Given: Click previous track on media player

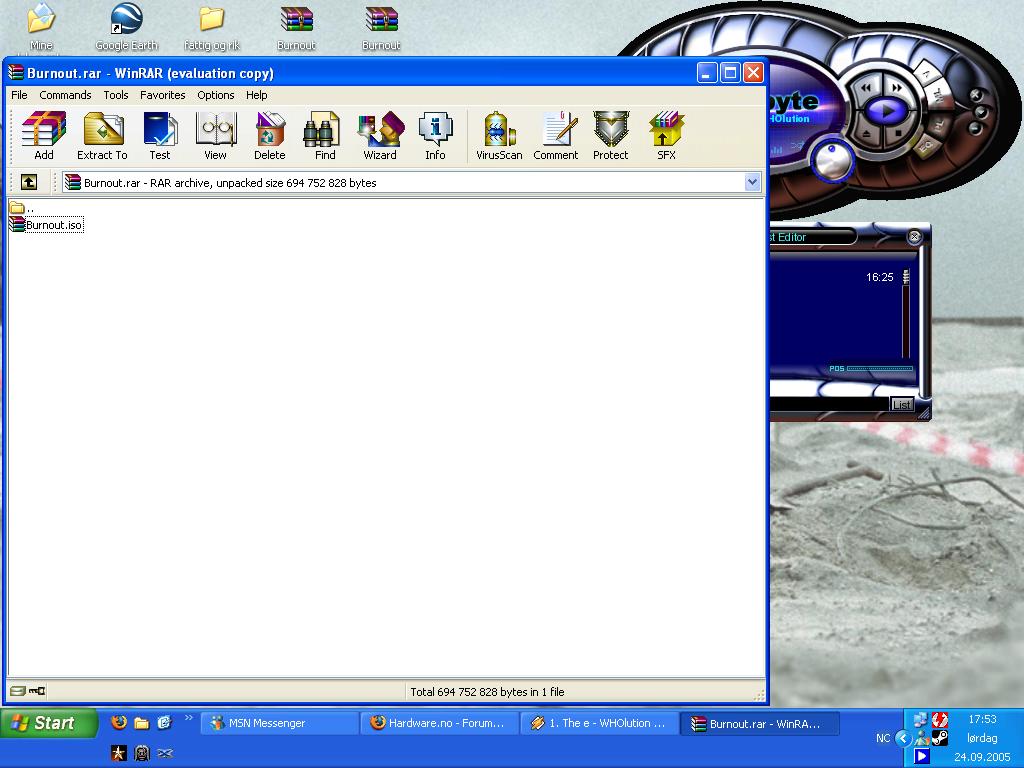Looking at the screenshot, I should point(867,88).
